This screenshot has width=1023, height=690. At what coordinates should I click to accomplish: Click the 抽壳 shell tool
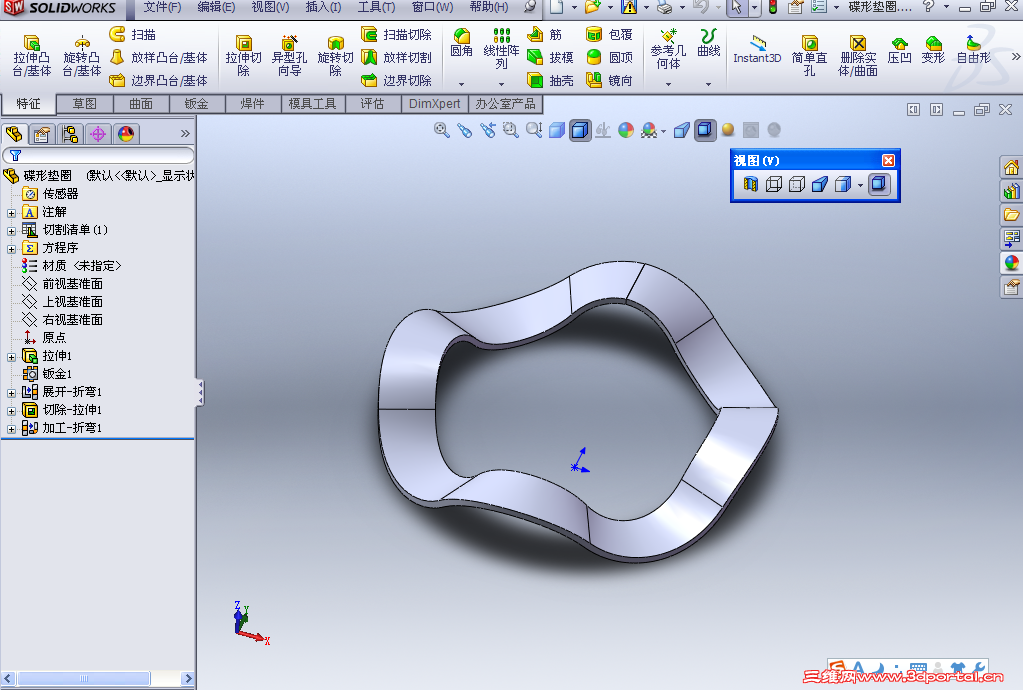(x=550, y=80)
